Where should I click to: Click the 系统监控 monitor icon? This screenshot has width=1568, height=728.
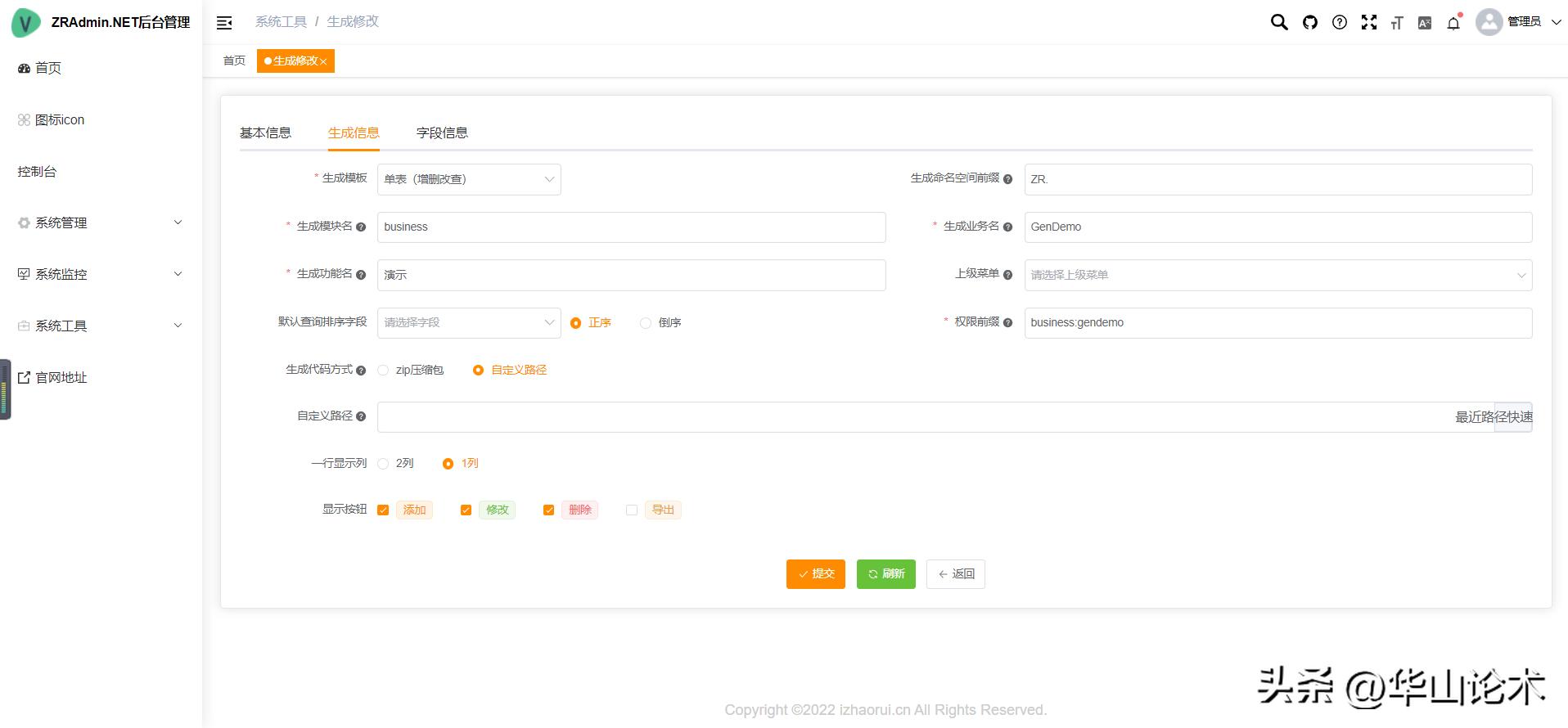(x=24, y=274)
